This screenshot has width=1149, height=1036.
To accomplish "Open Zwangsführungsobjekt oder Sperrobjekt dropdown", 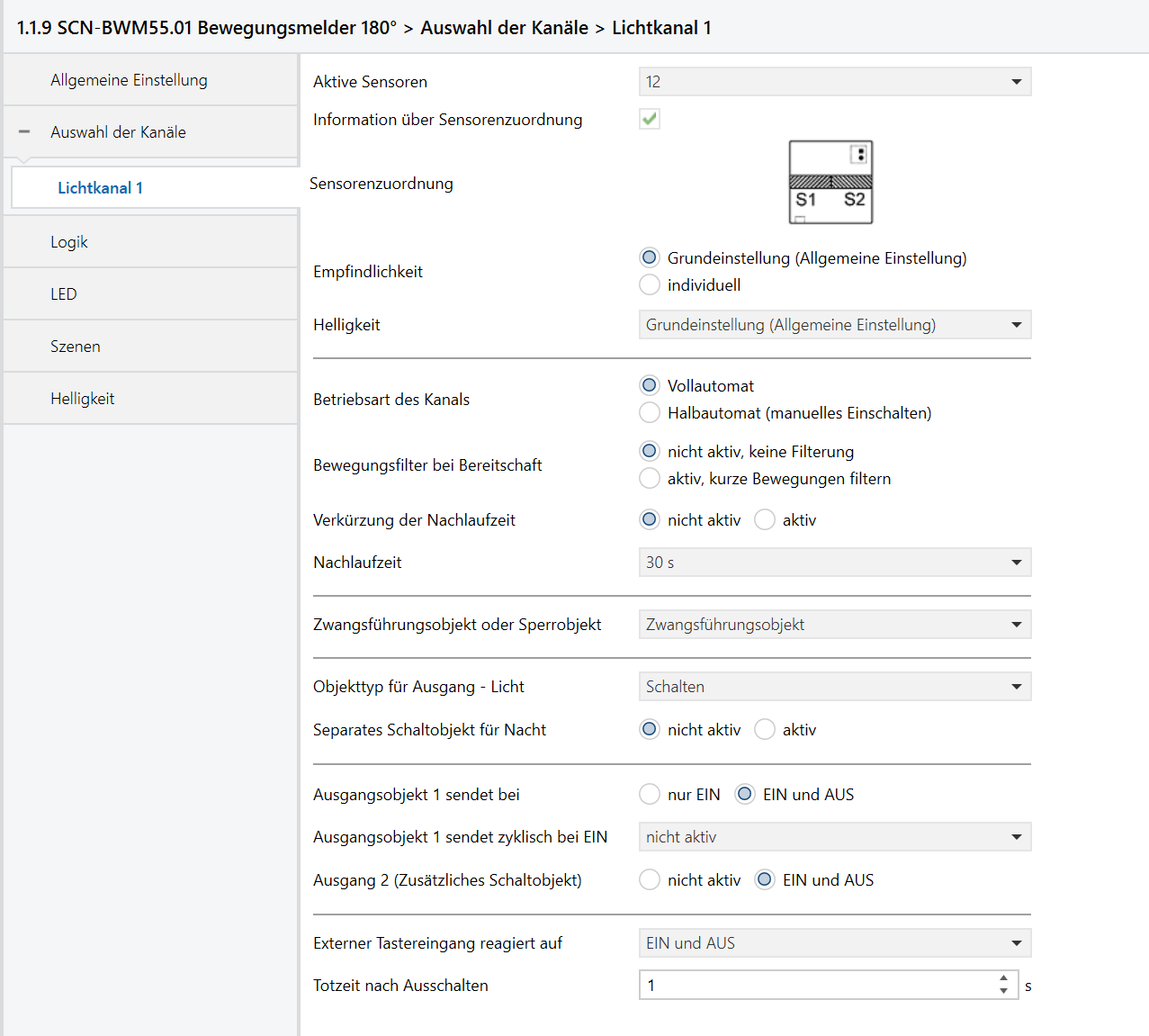I will 834,625.
